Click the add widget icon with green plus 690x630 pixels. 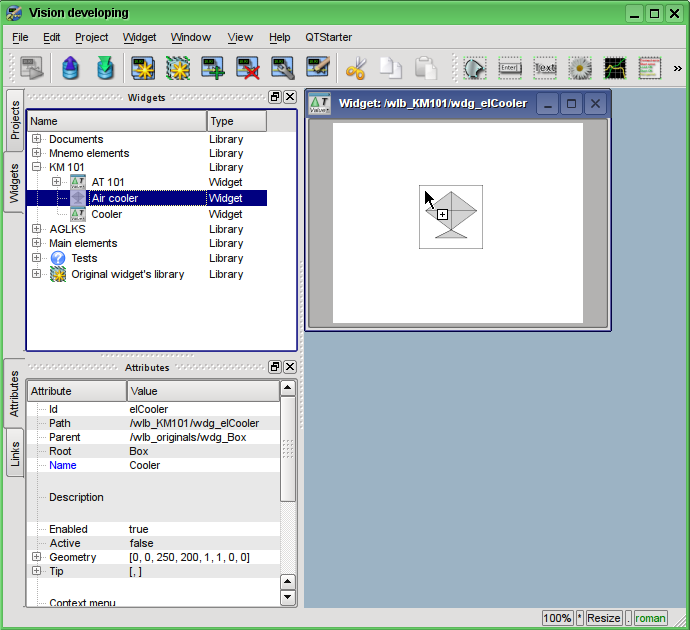click(x=212, y=68)
